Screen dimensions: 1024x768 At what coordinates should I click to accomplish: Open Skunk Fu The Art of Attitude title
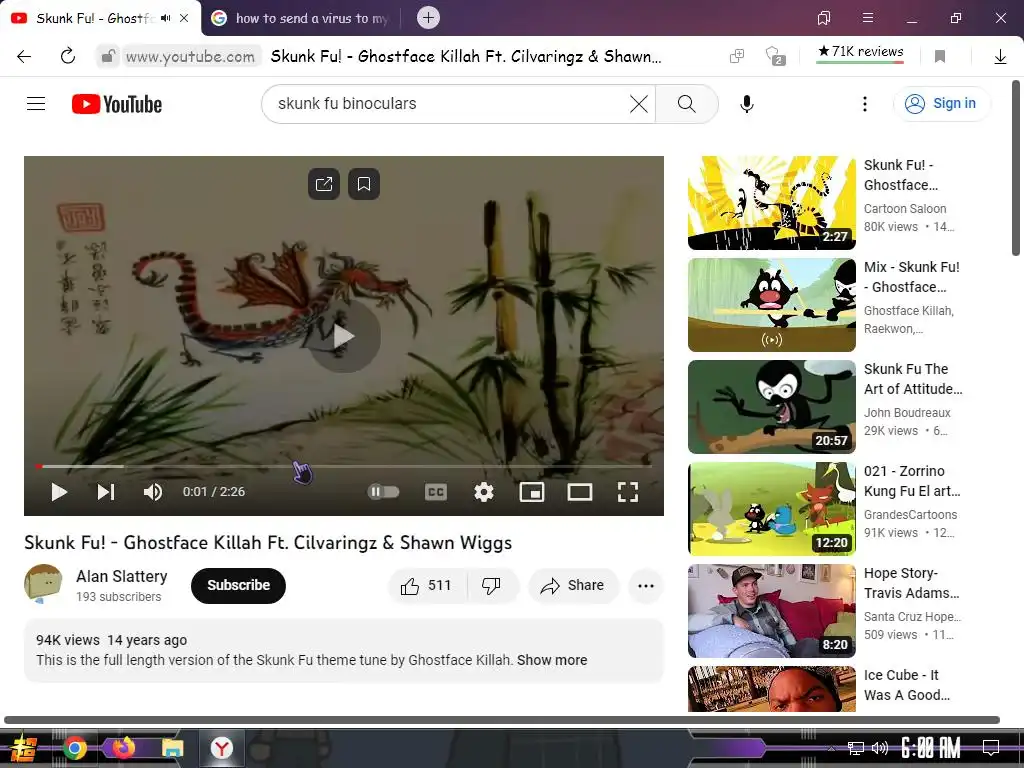tap(913, 379)
